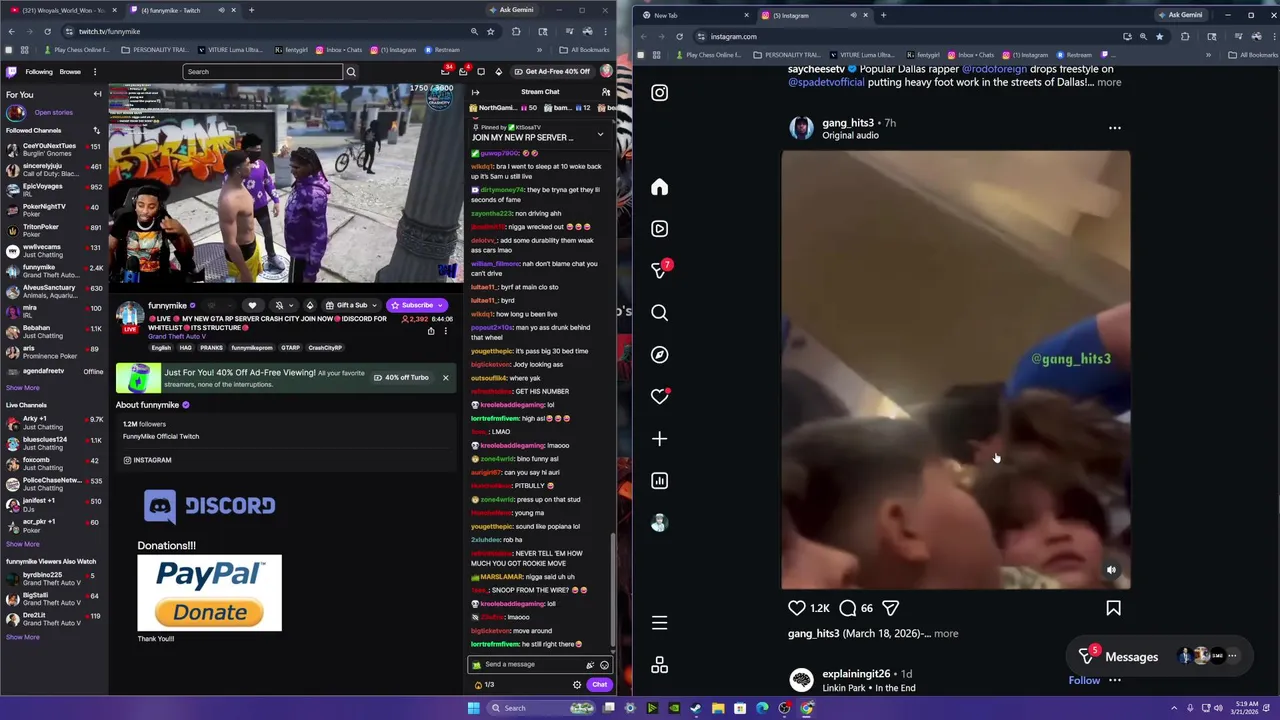This screenshot has height=720, width=1280.
Task: Click the 40% off Turbo button
Action: pos(401,378)
